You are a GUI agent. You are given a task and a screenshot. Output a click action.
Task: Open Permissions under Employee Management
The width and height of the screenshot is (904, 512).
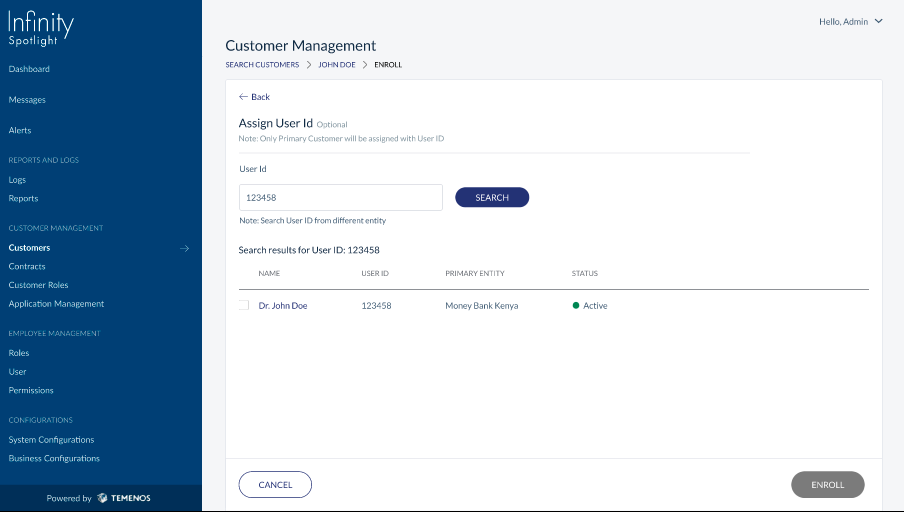click(x=31, y=390)
